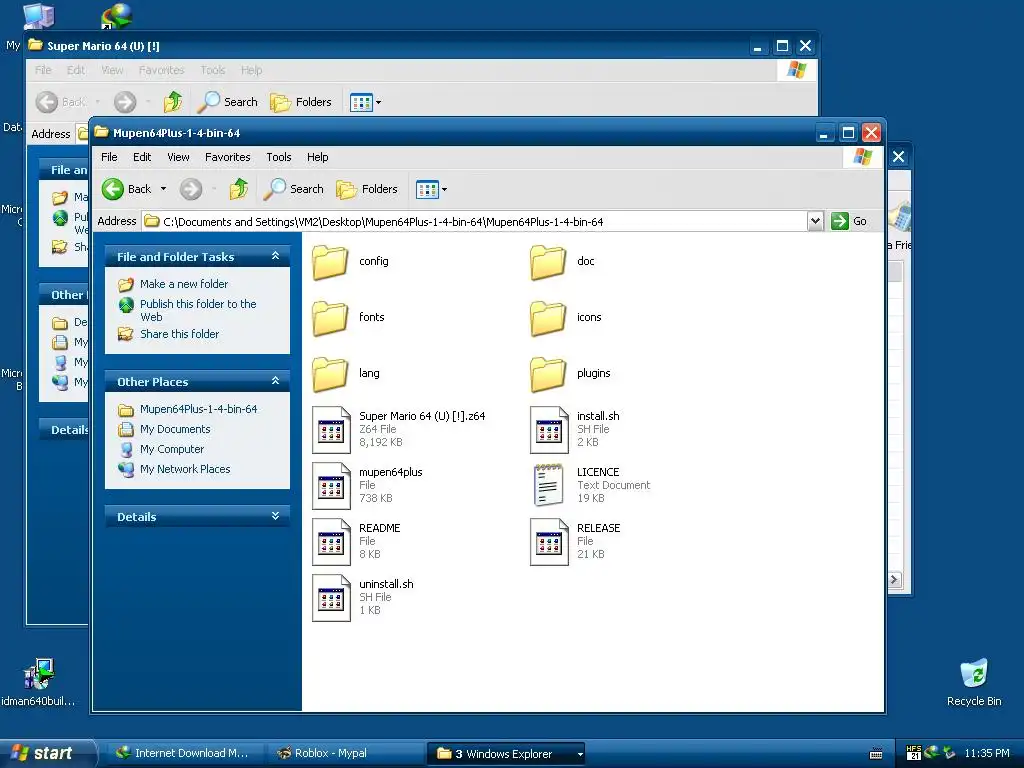Screen dimensions: 1024x768
Task: Click the HFS tray icon
Action: tap(914, 753)
